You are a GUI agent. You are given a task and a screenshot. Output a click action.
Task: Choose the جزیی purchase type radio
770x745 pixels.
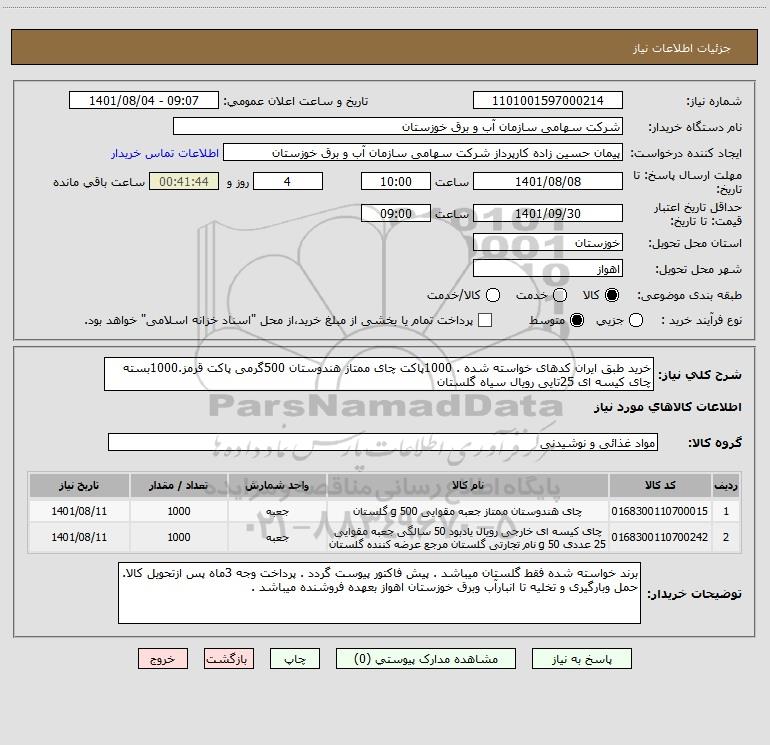pyautogui.click(x=636, y=320)
